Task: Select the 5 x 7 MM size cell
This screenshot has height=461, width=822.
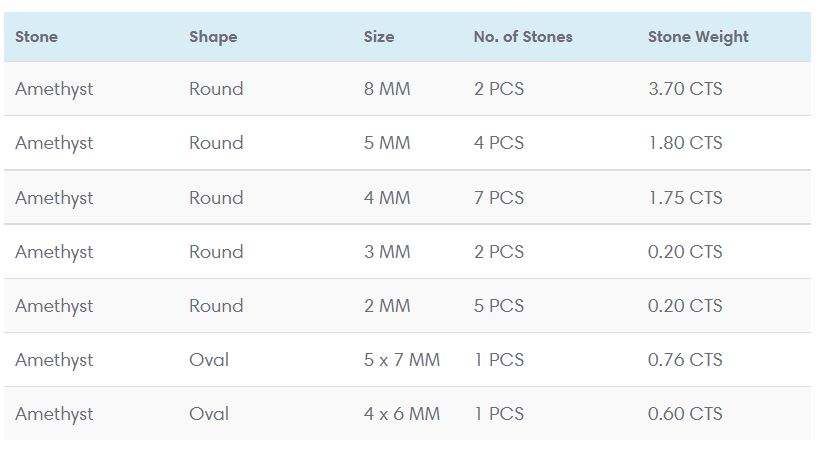Action: pos(402,360)
